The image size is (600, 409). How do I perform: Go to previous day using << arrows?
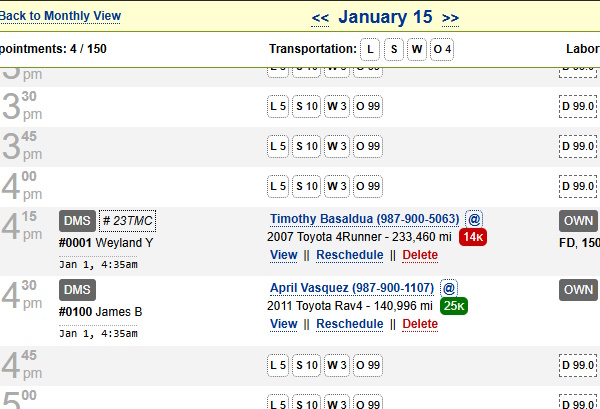click(320, 18)
